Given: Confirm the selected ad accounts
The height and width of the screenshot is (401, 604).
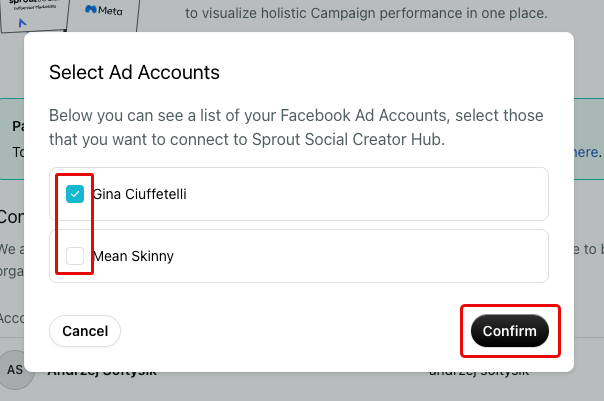Looking at the screenshot, I should tap(510, 331).
